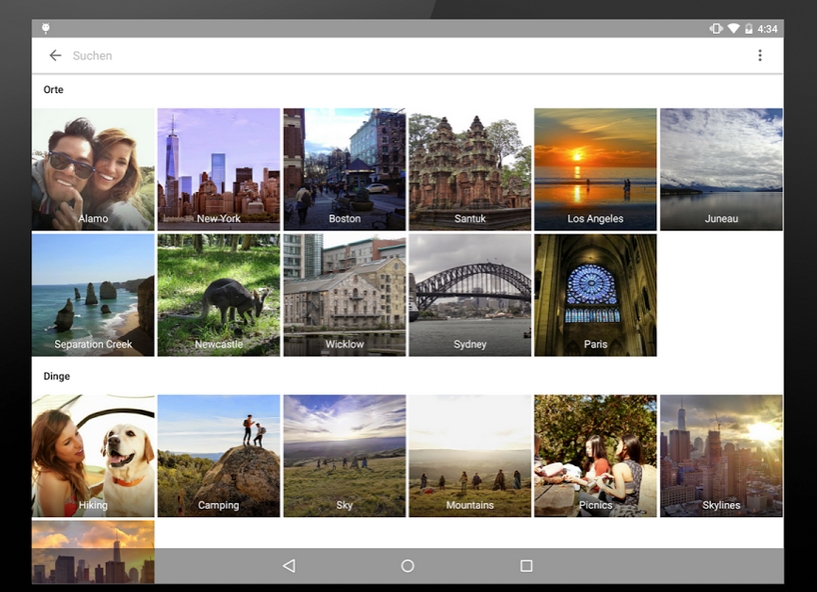Select the New York photo thumbnail
This screenshot has width=817, height=592.
pos(218,169)
